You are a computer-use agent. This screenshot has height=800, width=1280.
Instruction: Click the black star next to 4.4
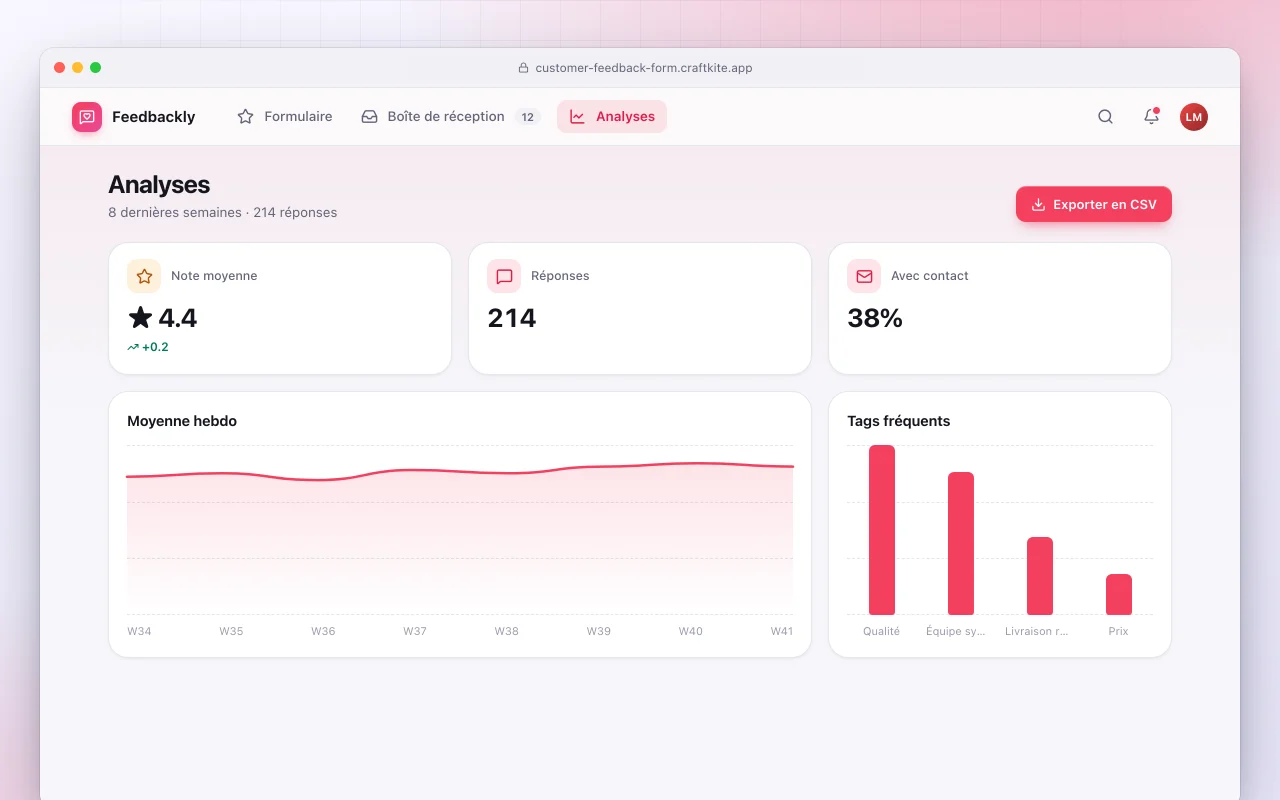(x=140, y=318)
